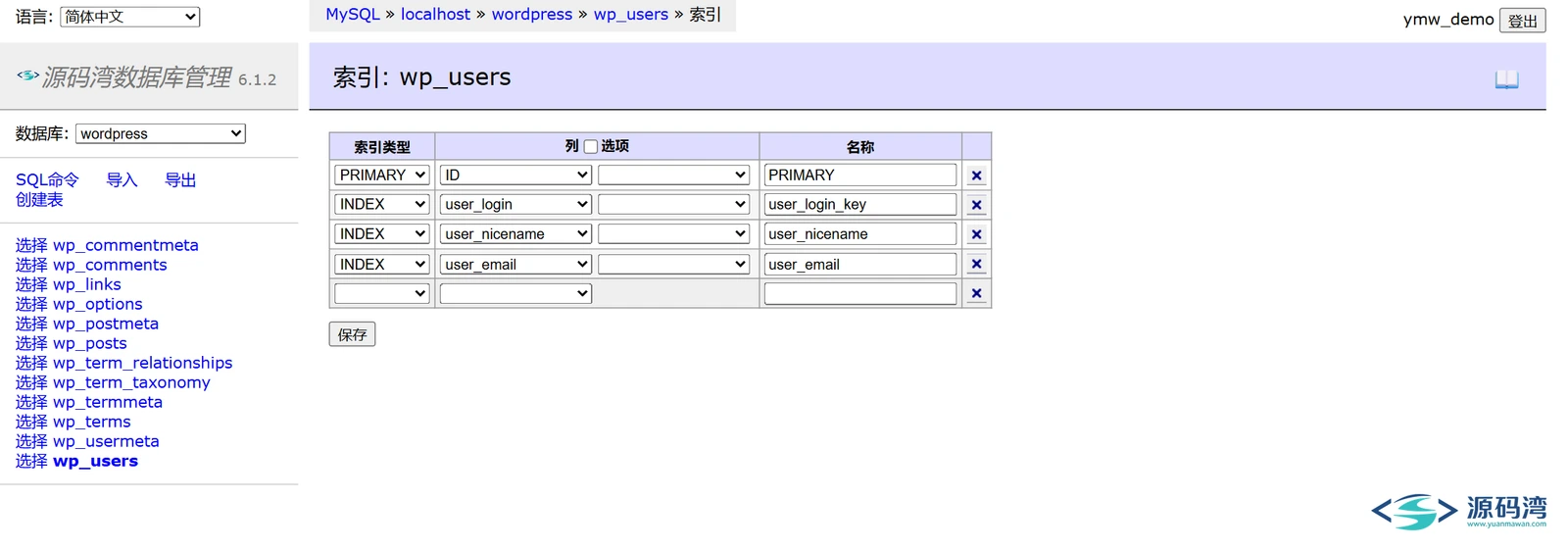
Task: Click the user_email name input field
Action: click(860, 264)
